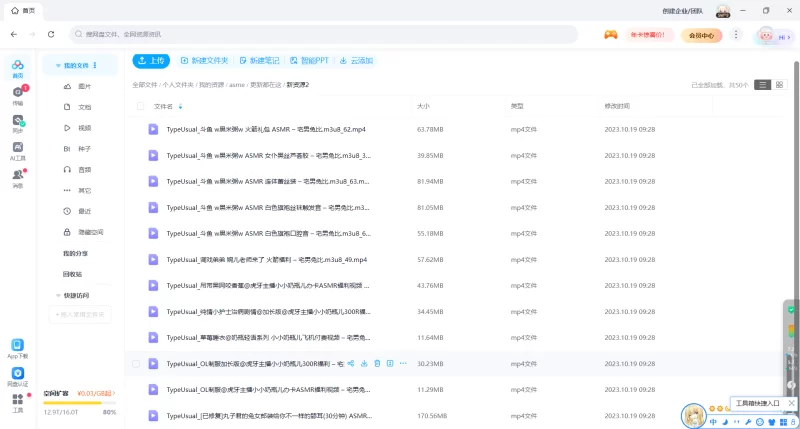Image resolution: width=800 pixels, height=429 pixels.
Task: Click the 新建文件夹 button
Action: click(204, 60)
